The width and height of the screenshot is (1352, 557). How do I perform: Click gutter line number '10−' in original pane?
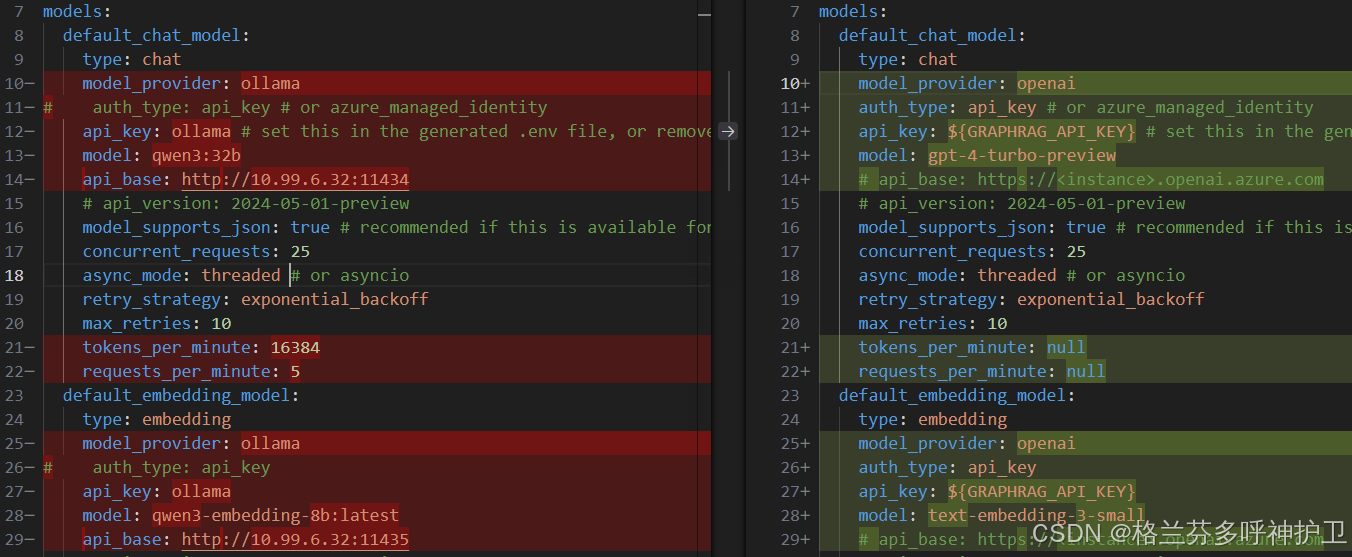[19, 83]
